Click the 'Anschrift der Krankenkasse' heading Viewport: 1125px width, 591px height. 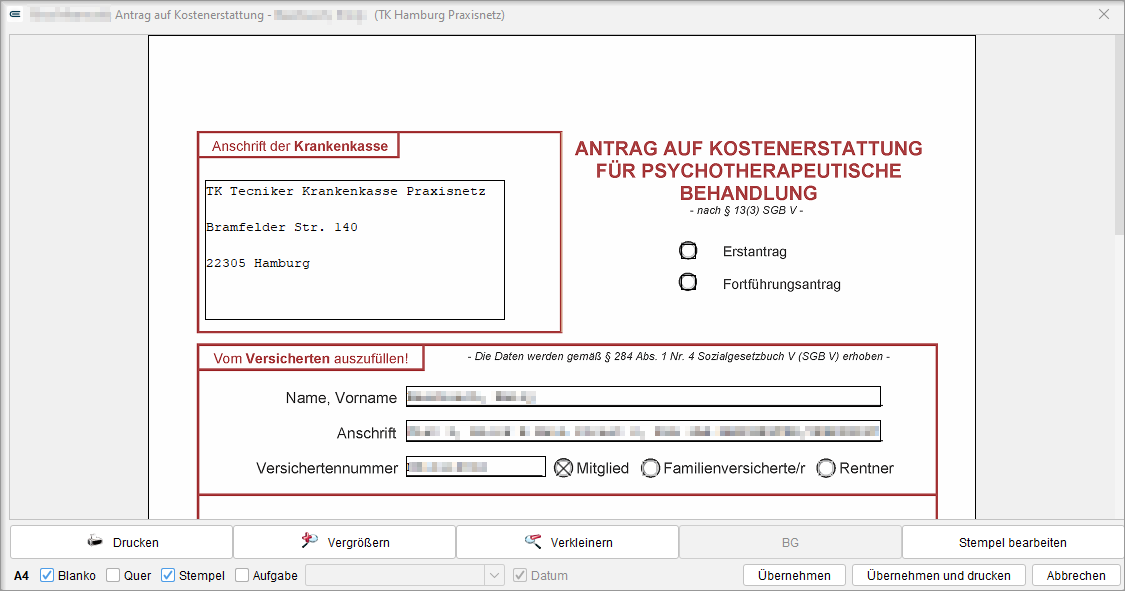[299, 146]
